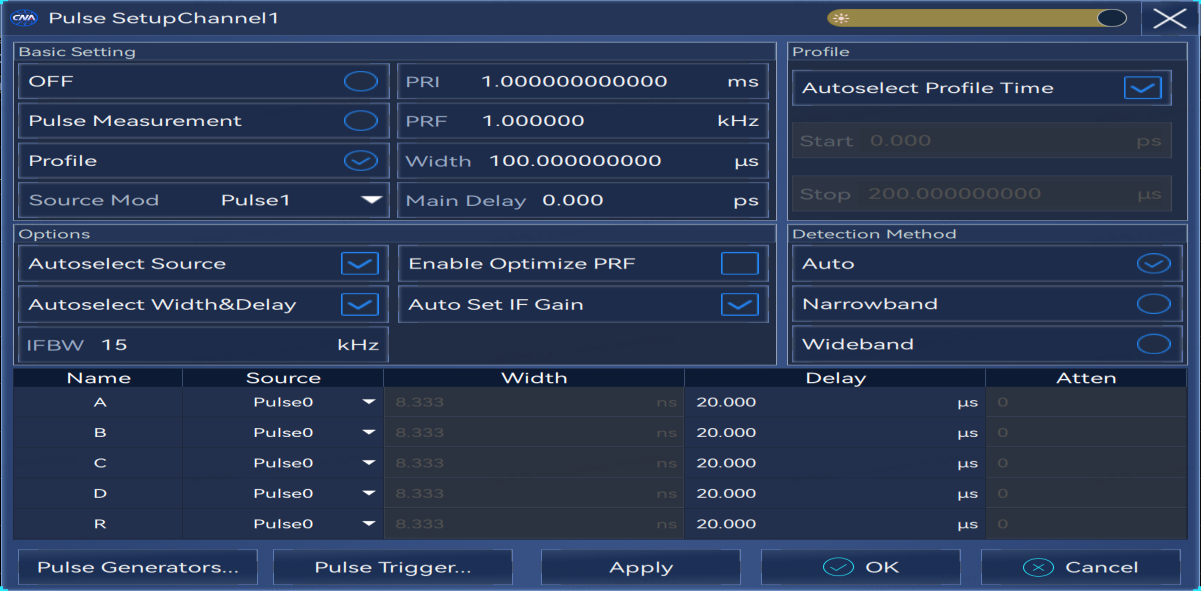Viewport: 1202px width, 596px height.
Task: Select the OFF radio button
Action: [x=361, y=81]
